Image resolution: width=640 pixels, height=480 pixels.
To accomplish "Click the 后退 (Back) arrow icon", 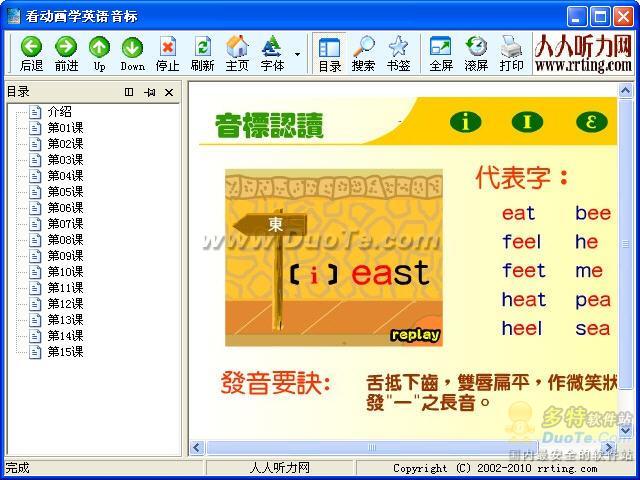I will (31, 47).
